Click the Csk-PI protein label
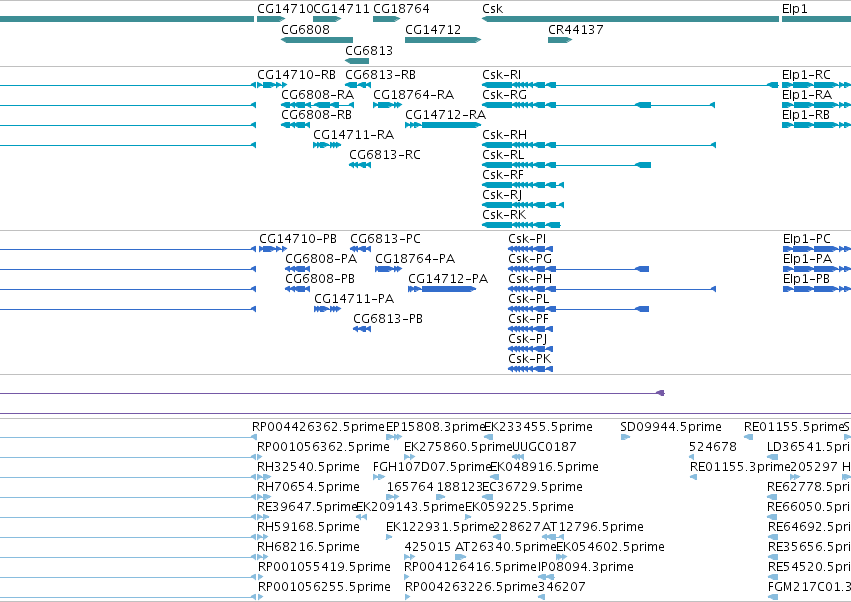 [527, 239]
